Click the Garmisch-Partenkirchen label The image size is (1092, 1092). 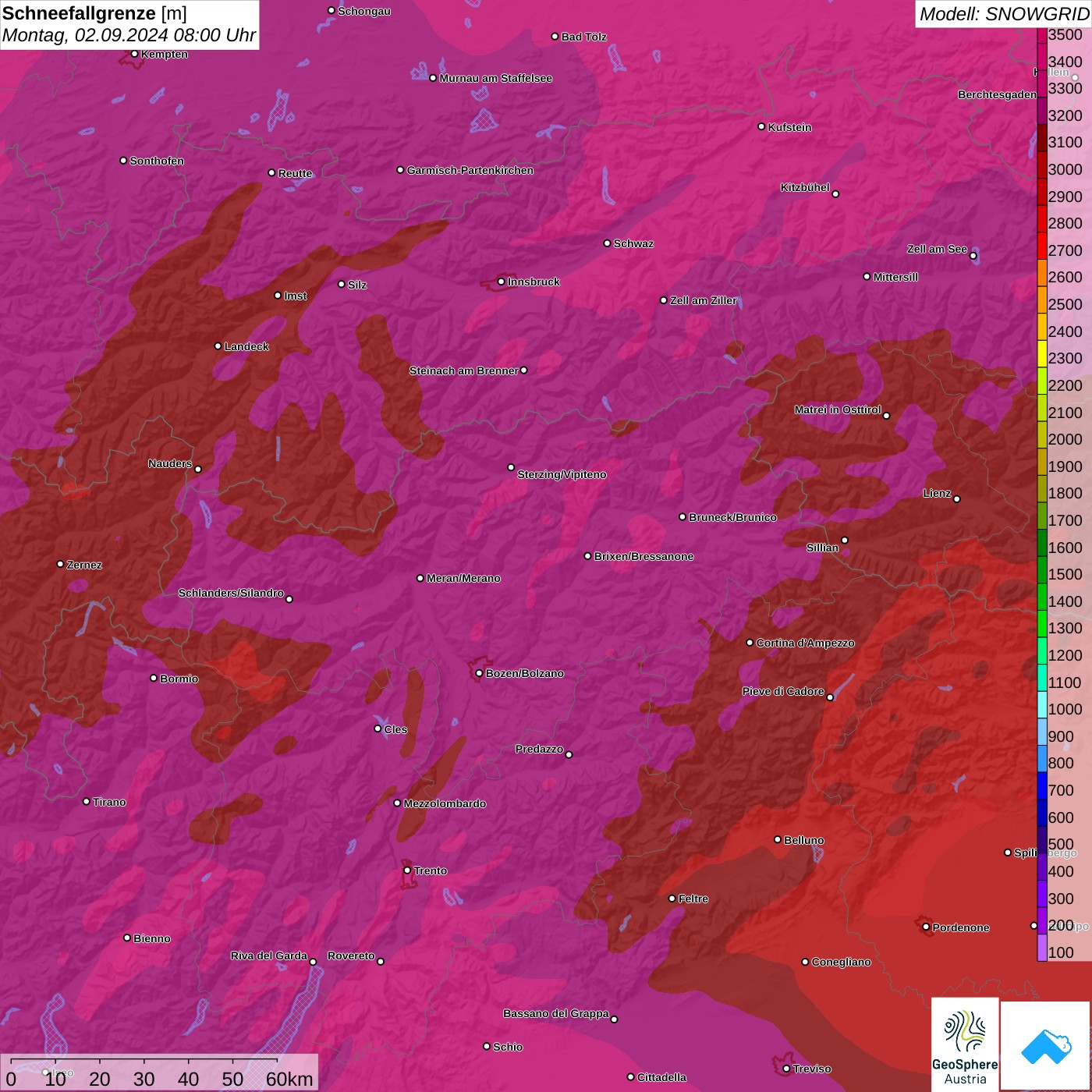coord(470,170)
